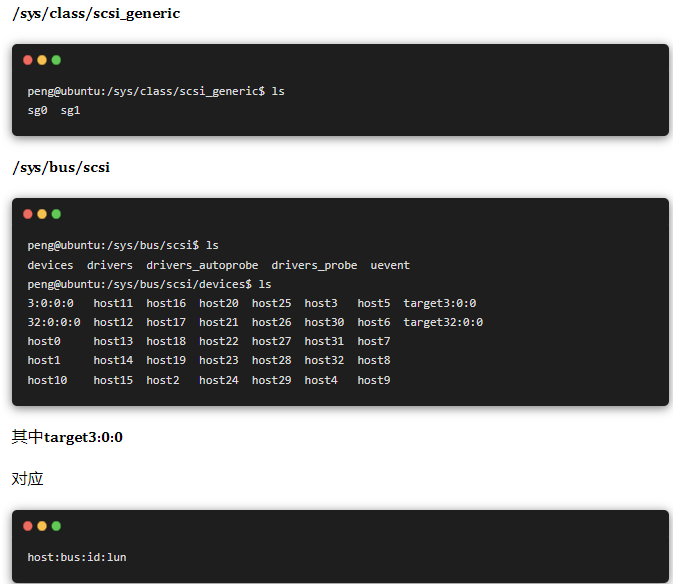Click target3:0:0 in devices listing

click(439, 303)
